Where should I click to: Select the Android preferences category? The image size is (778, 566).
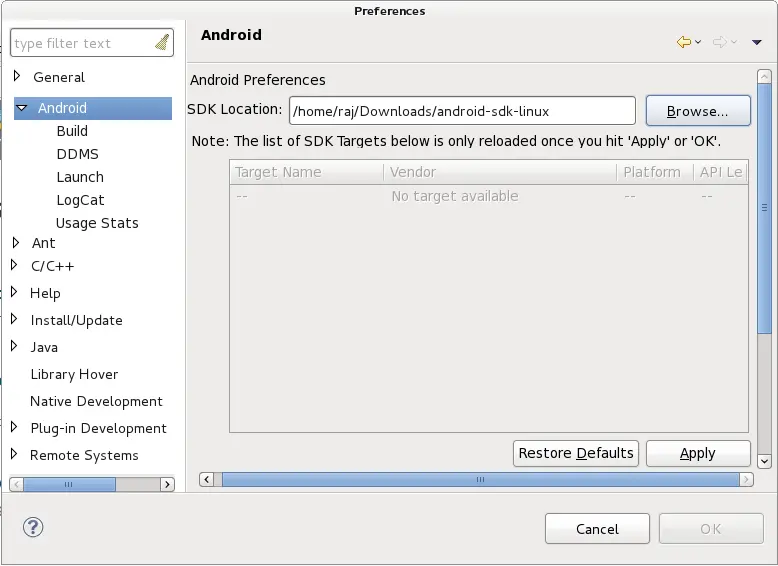93,108
